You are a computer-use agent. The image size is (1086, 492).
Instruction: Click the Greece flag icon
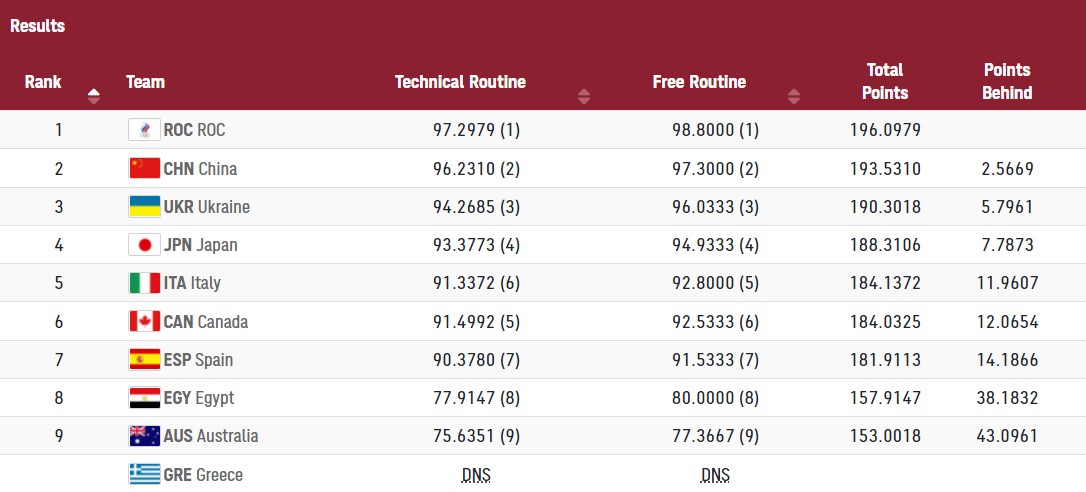[x=145, y=474]
